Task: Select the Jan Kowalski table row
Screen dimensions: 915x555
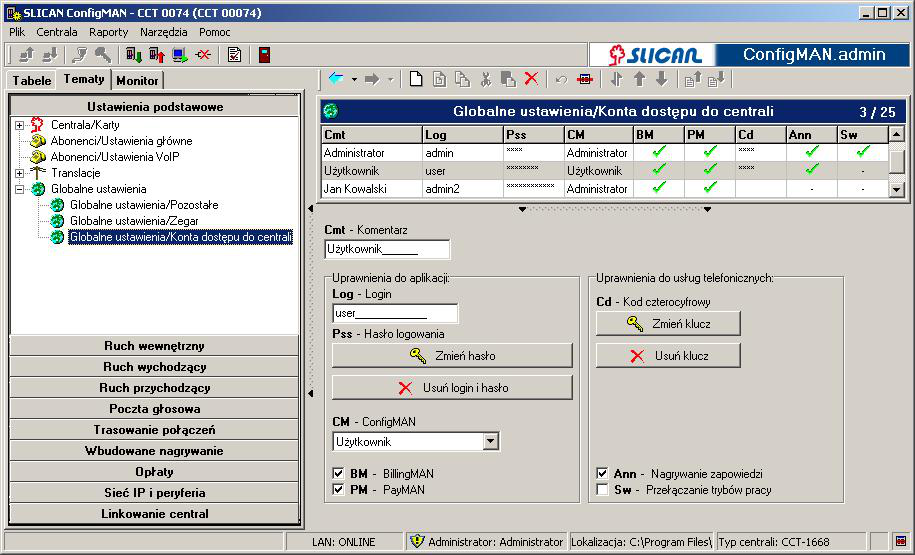Action: (x=605, y=189)
